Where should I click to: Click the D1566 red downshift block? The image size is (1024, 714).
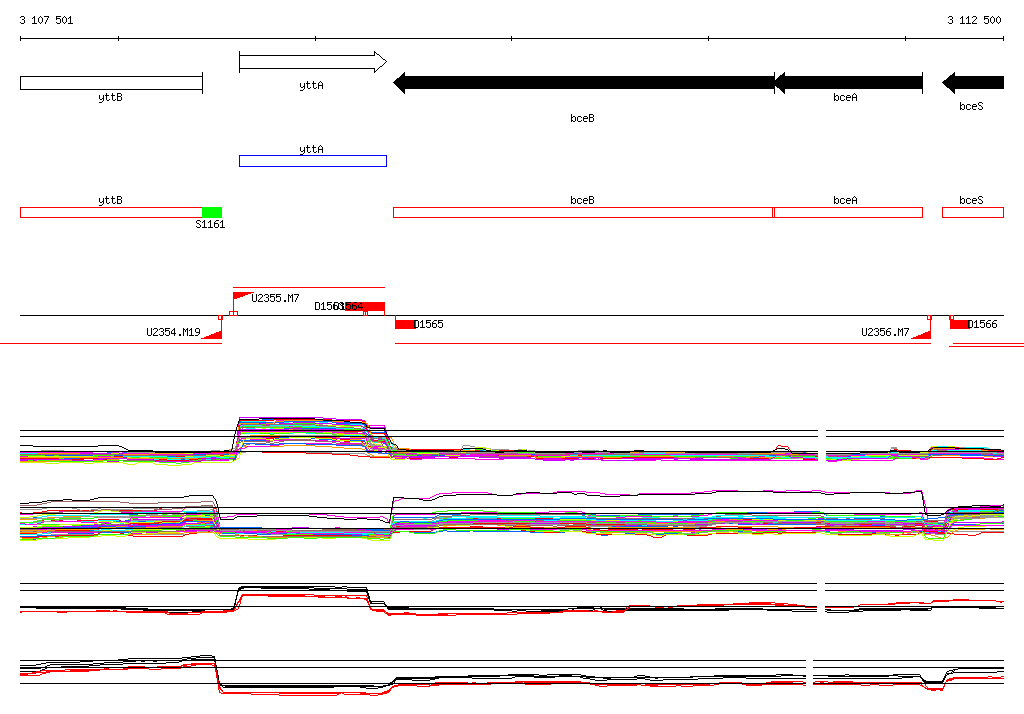(x=960, y=324)
